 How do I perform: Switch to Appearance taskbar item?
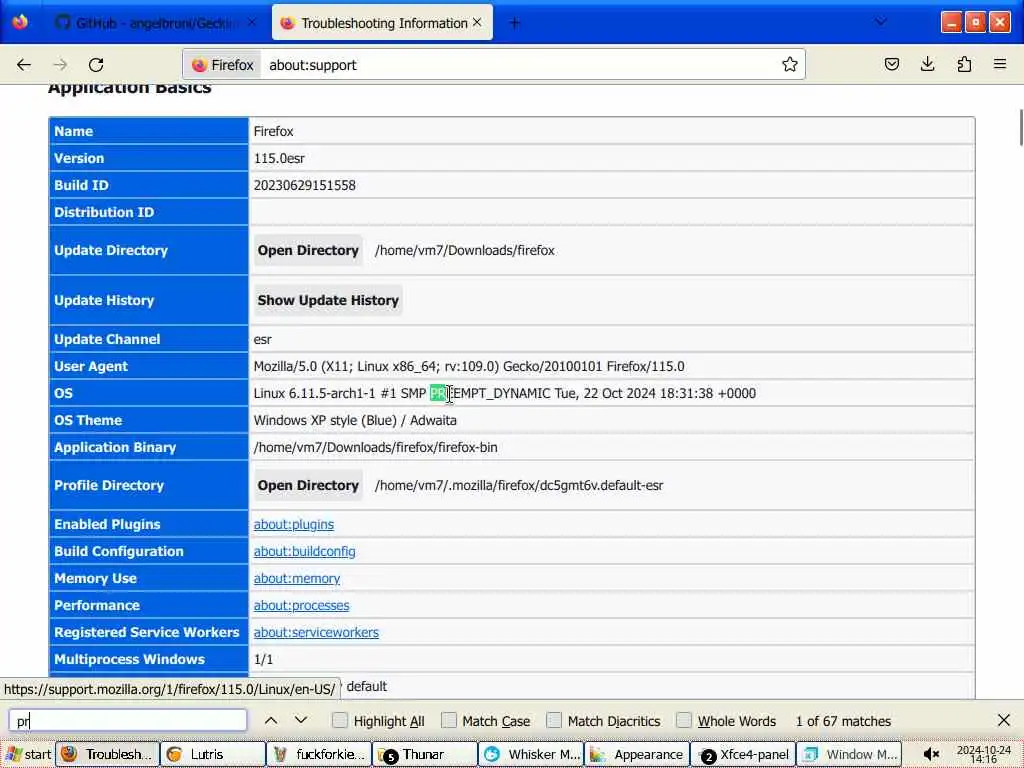click(637, 754)
